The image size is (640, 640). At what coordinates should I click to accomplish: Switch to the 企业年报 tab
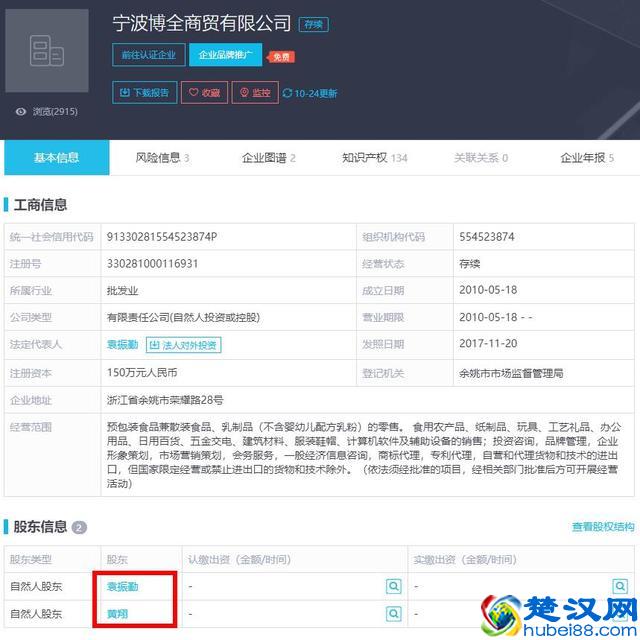(587, 158)
